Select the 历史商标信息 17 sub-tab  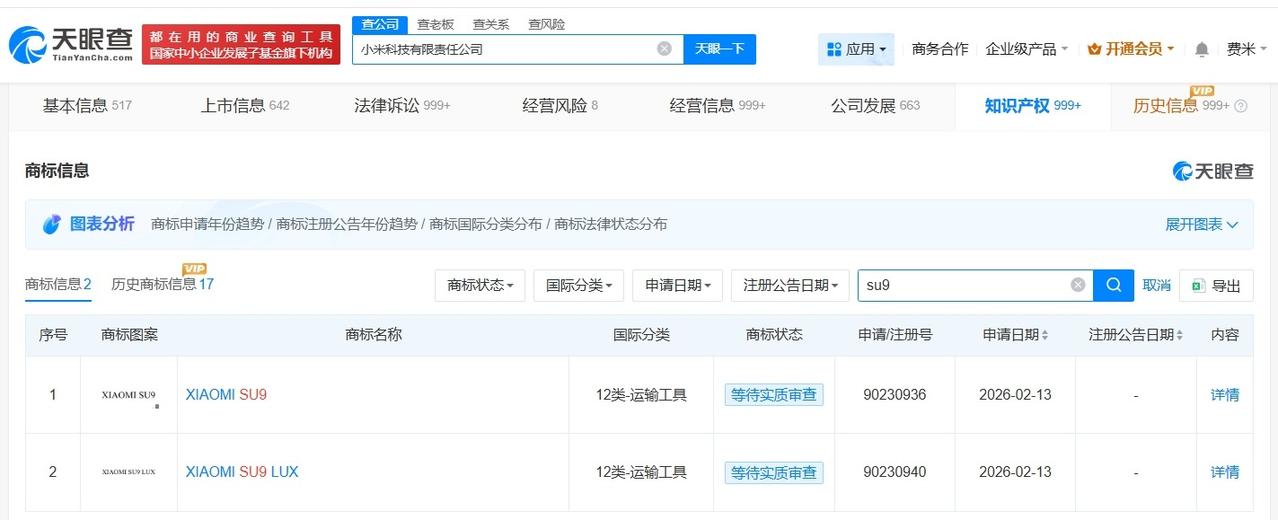coord(162,284)
